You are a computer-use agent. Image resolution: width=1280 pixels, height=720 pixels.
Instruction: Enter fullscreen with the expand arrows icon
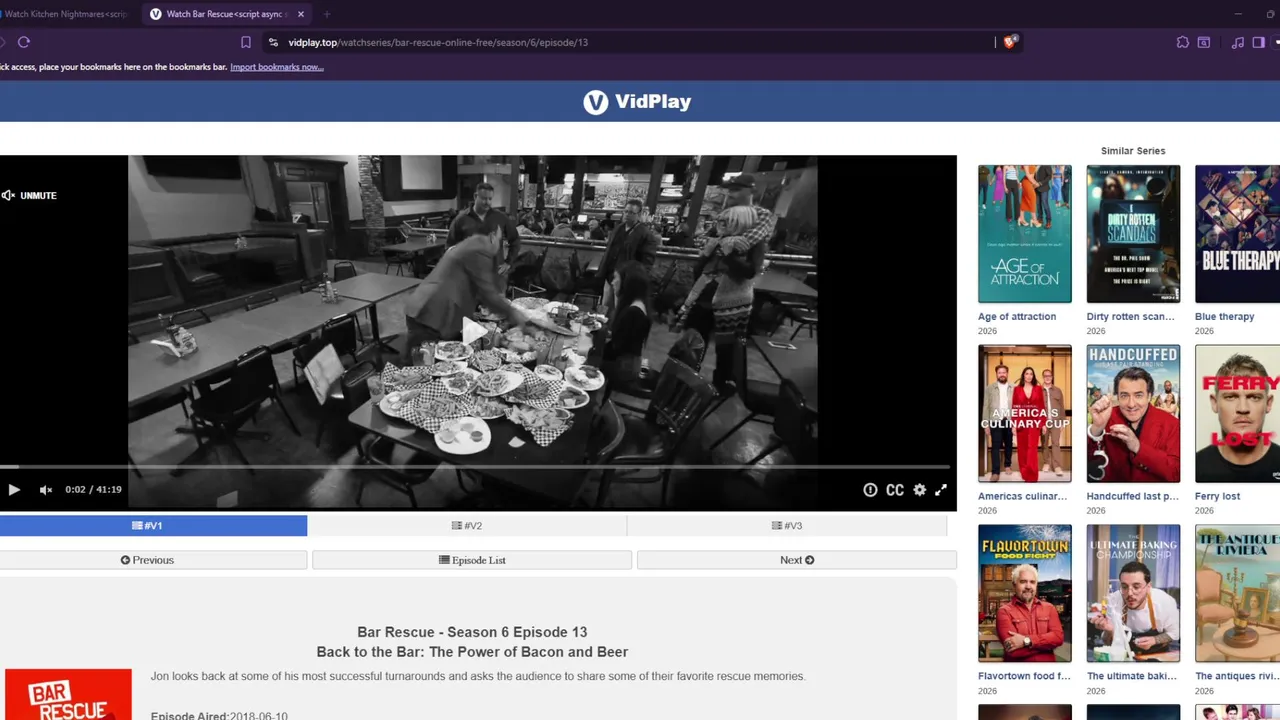[941, 490]
